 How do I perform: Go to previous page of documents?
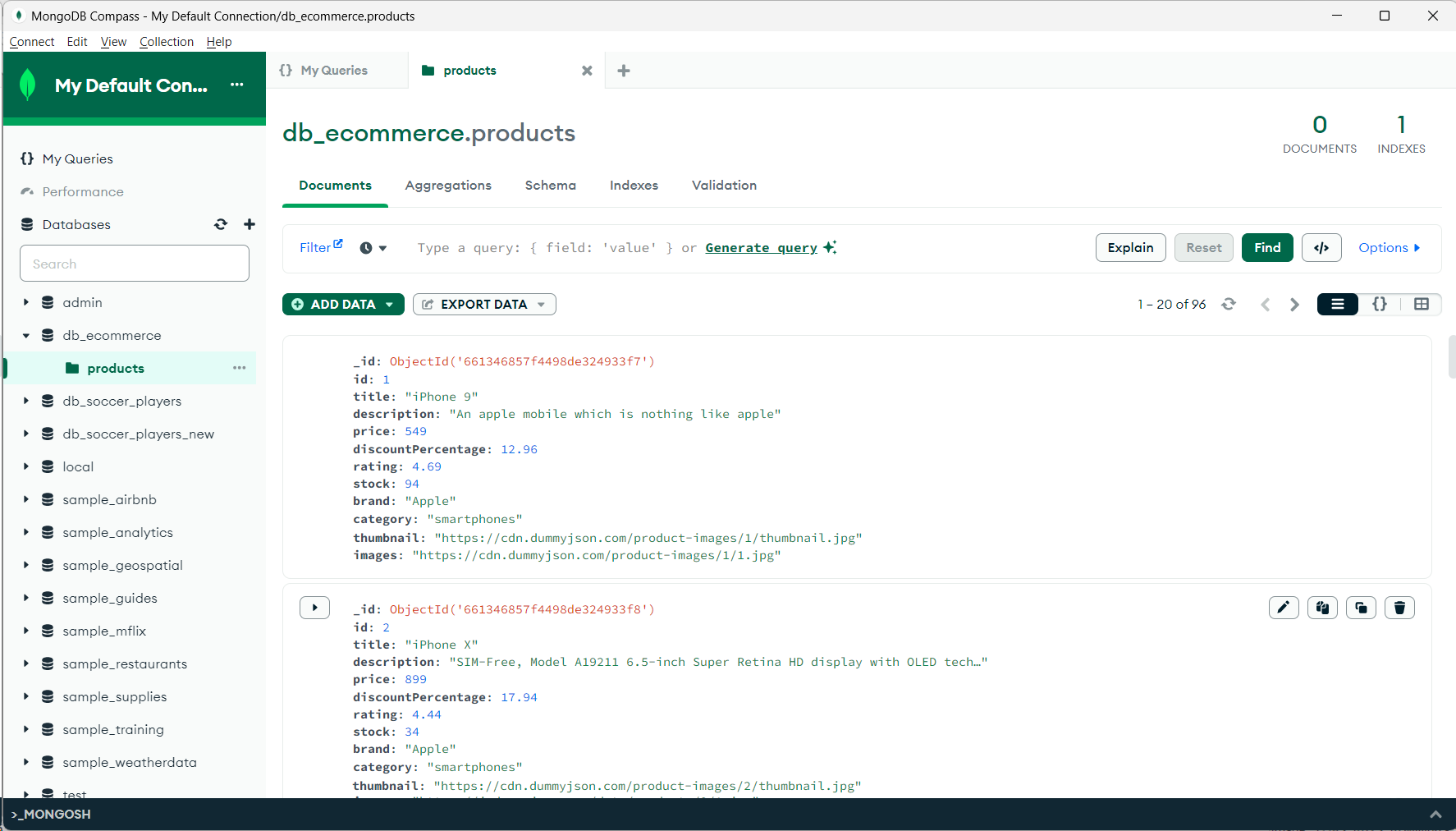pyautogui.click(x=1266, y=305)
